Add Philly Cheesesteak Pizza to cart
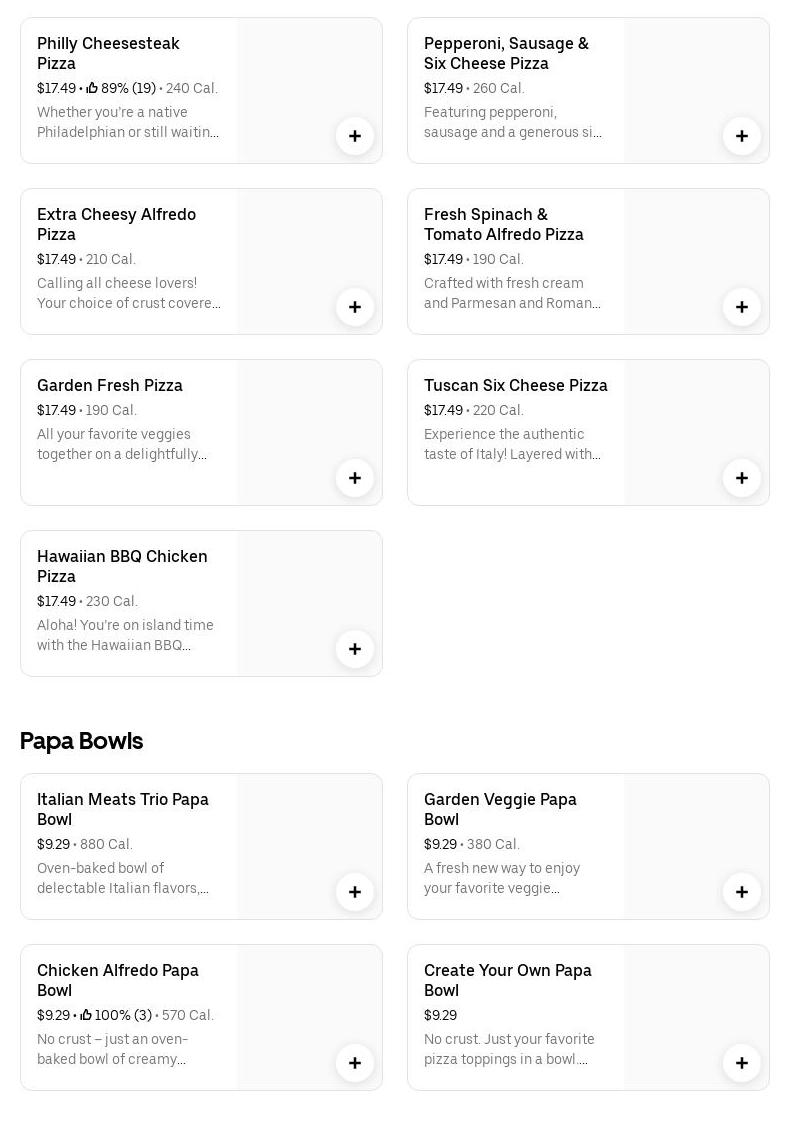Image resolution: width=804 pixels, height=1122 pixels. (355, 136)
